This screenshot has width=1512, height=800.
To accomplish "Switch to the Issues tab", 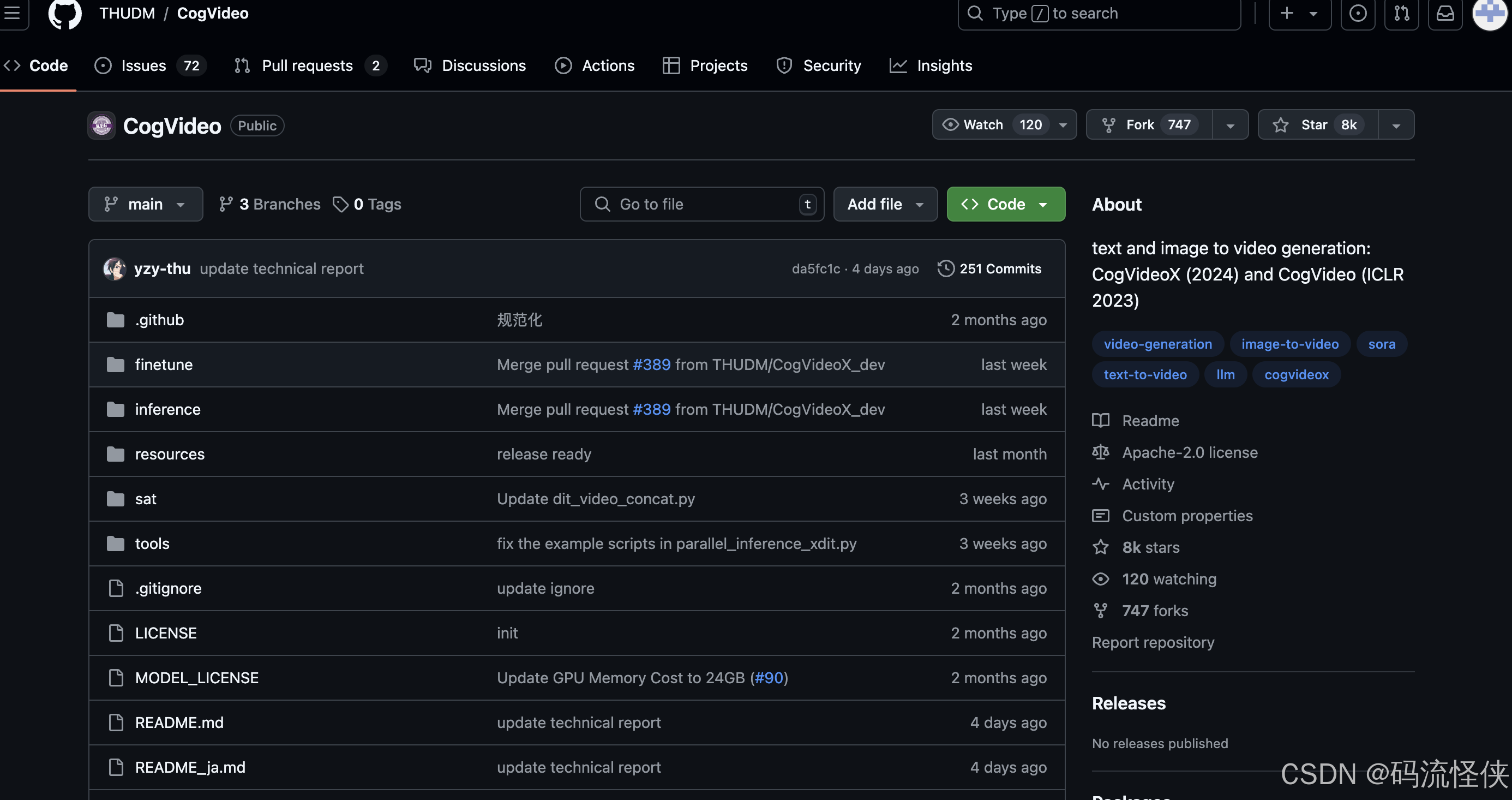I will point(143,65).
